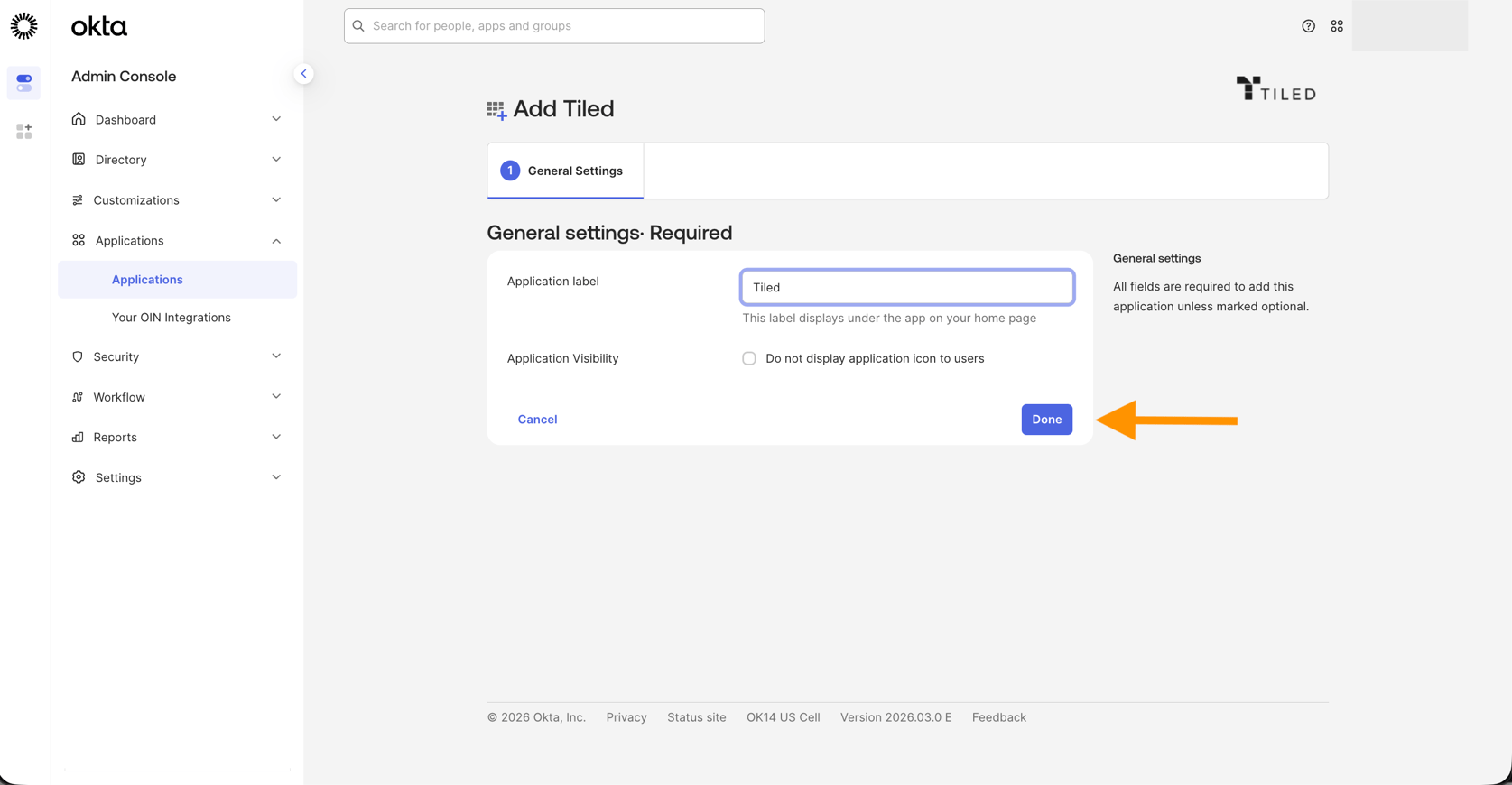Click the Dashboard home icon

(x=79, y=119)
